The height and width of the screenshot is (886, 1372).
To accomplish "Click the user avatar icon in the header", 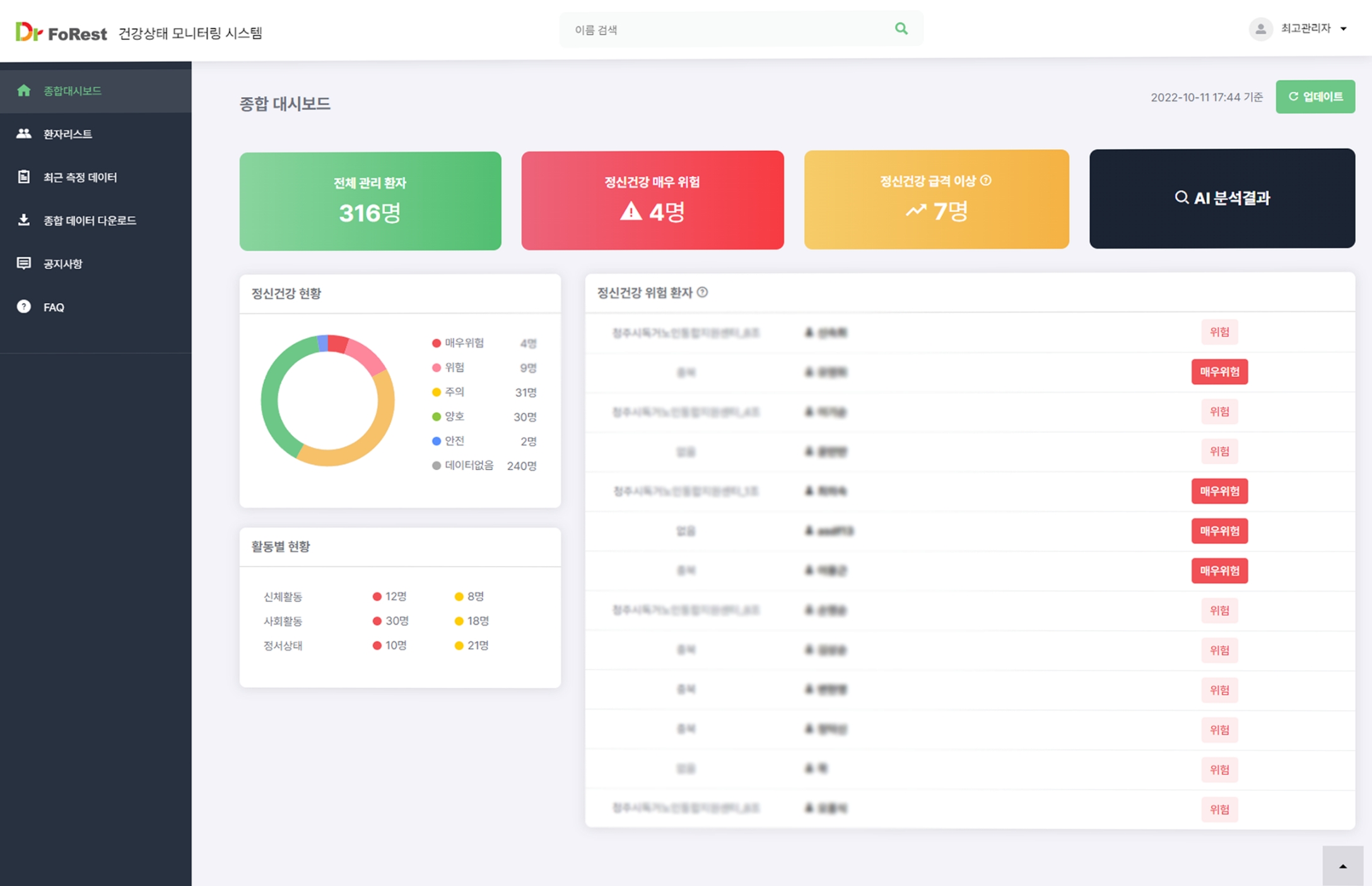I will (x=1260, y=29).
